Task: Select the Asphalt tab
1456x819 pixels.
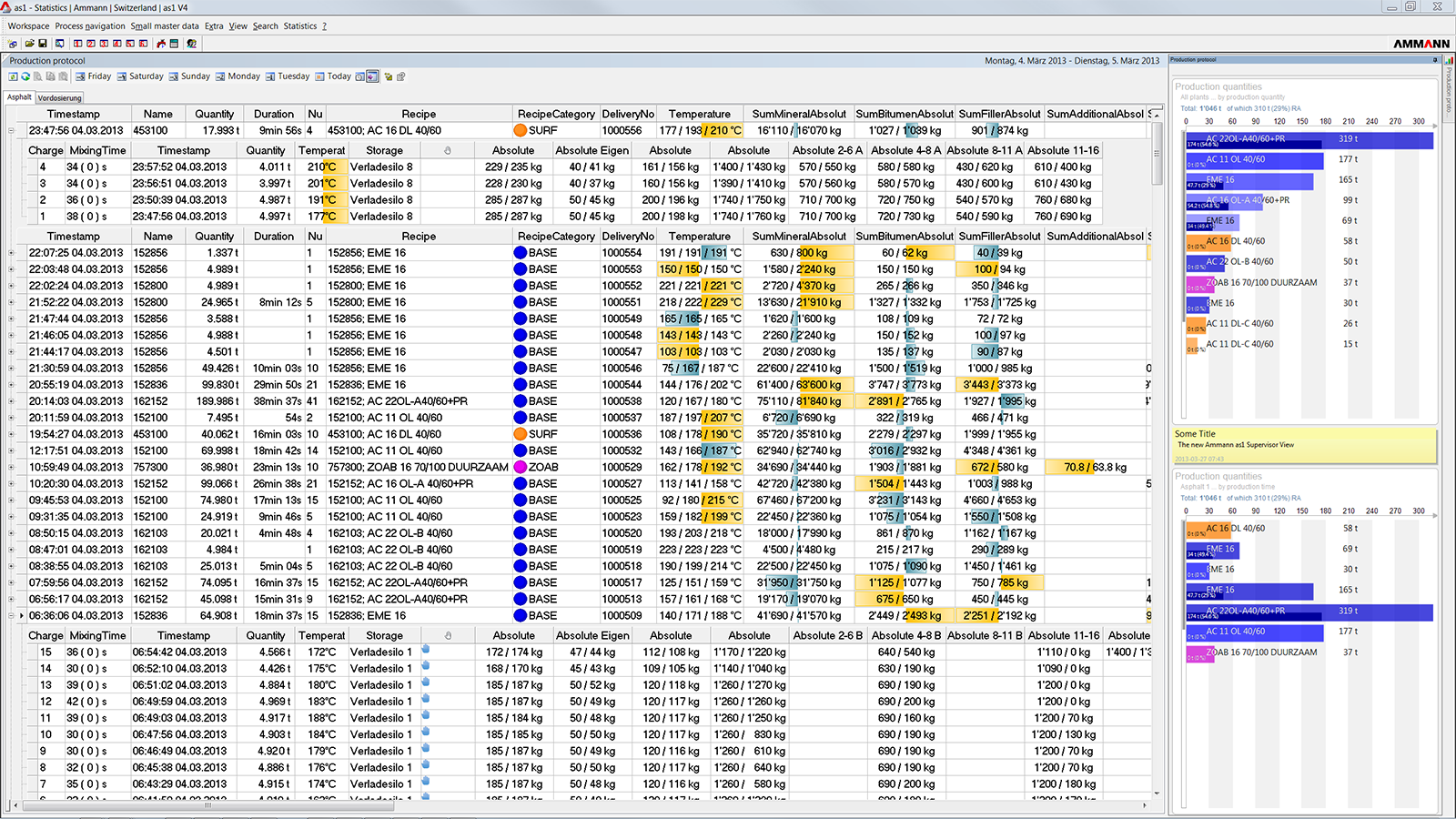Action: pos(19,97)
